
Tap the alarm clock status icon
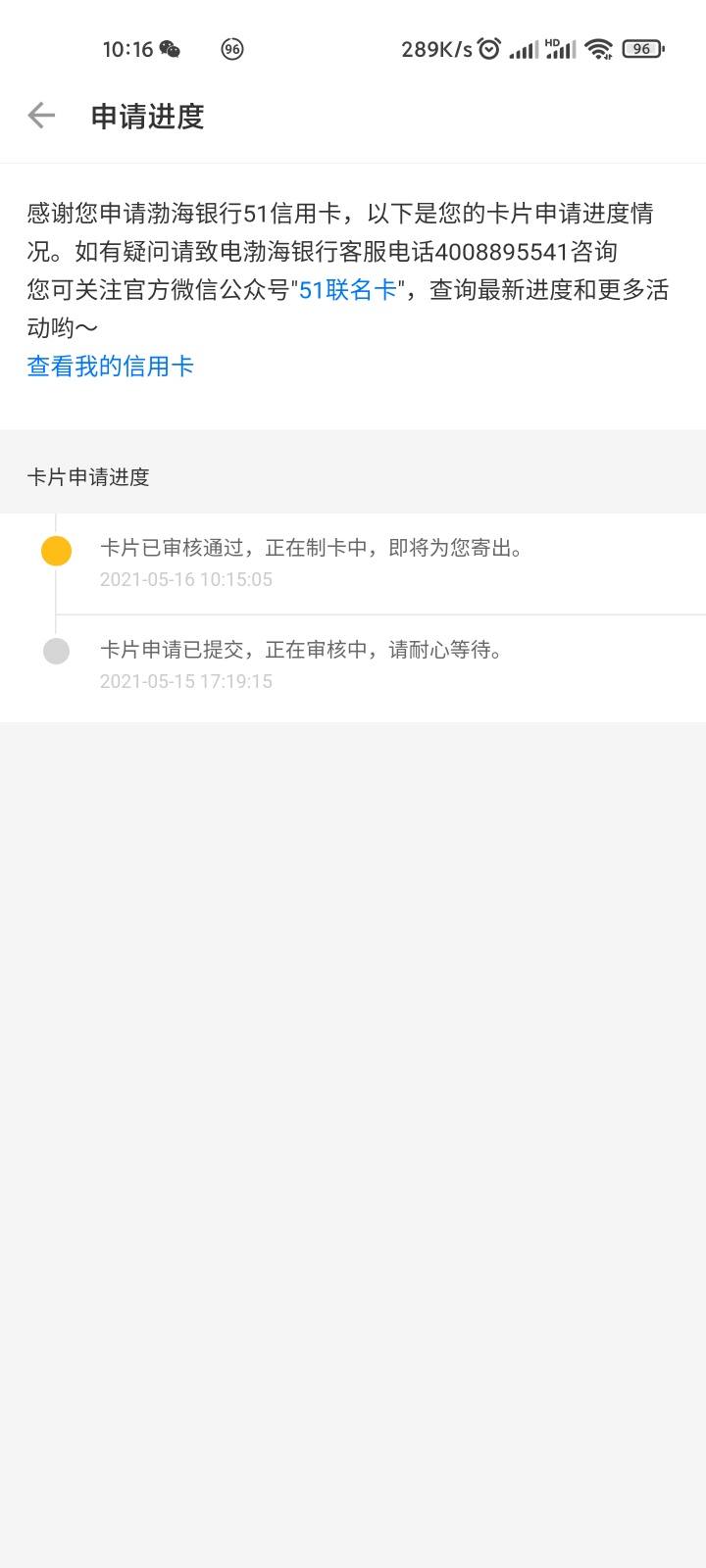pyautogui.click(x=489, y=48)
